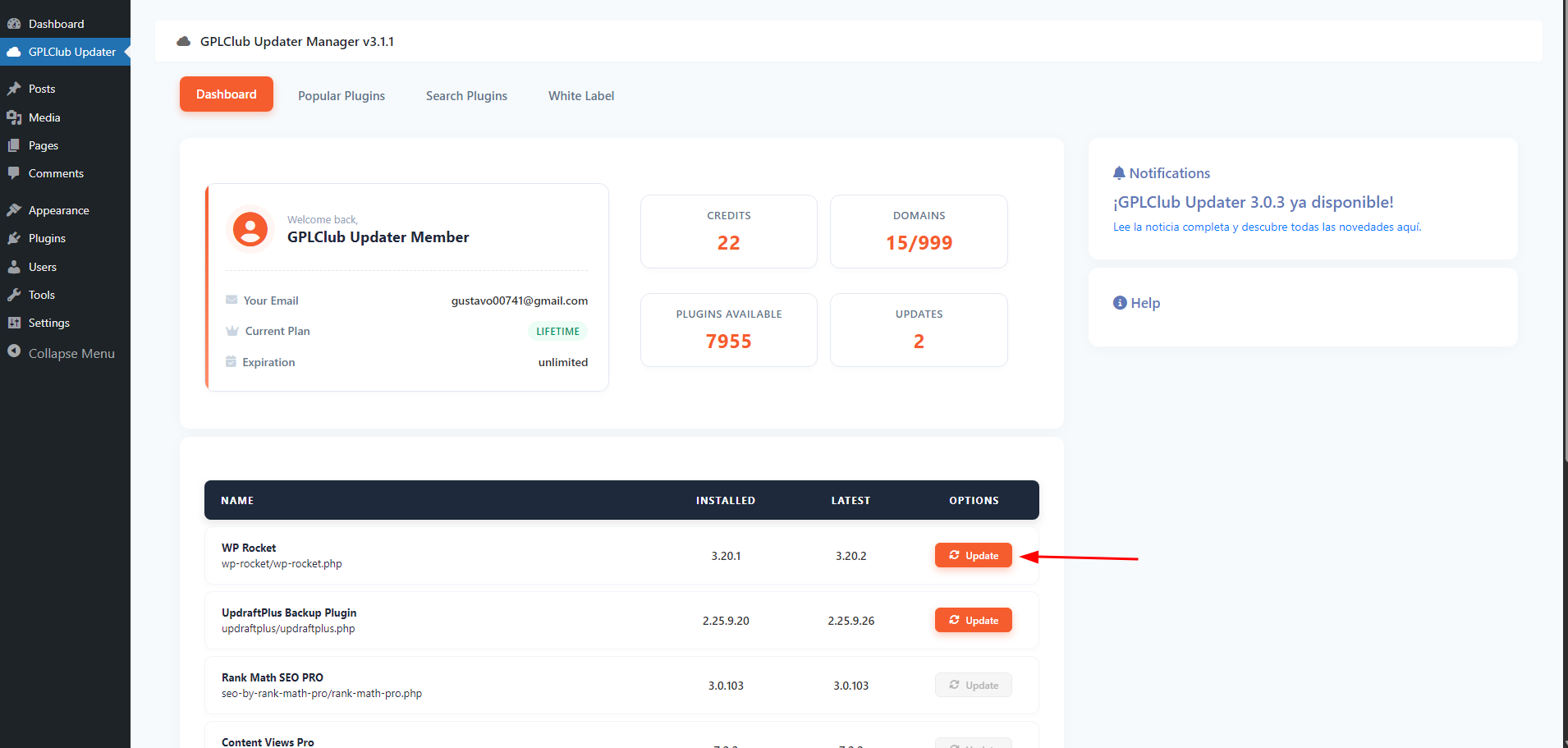Click the calendar icon beside Expiration
Image resolution: width=1568 pixels, height=748 pixels.
pos(231,361)
